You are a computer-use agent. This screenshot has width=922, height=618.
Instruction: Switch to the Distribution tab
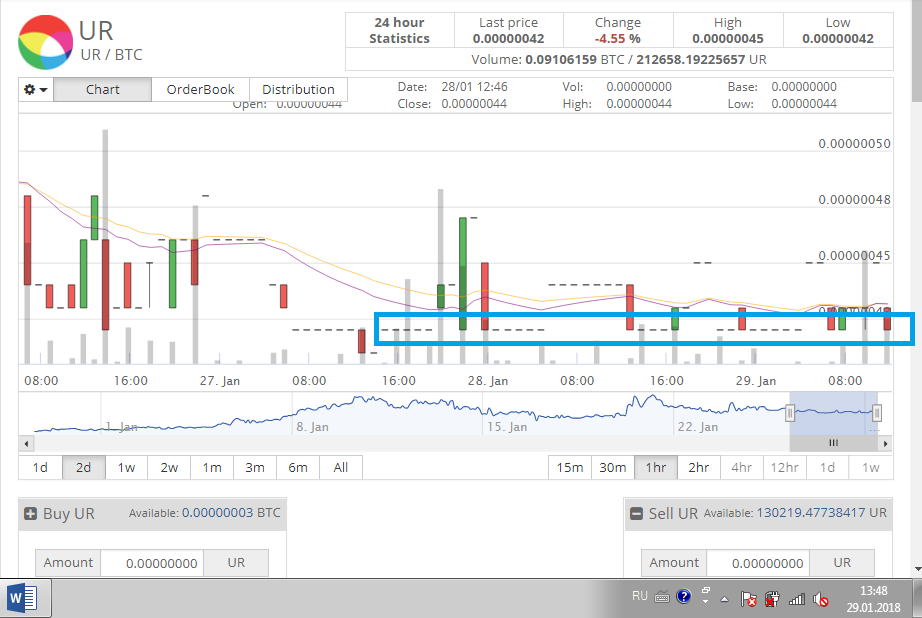[298, 90]
